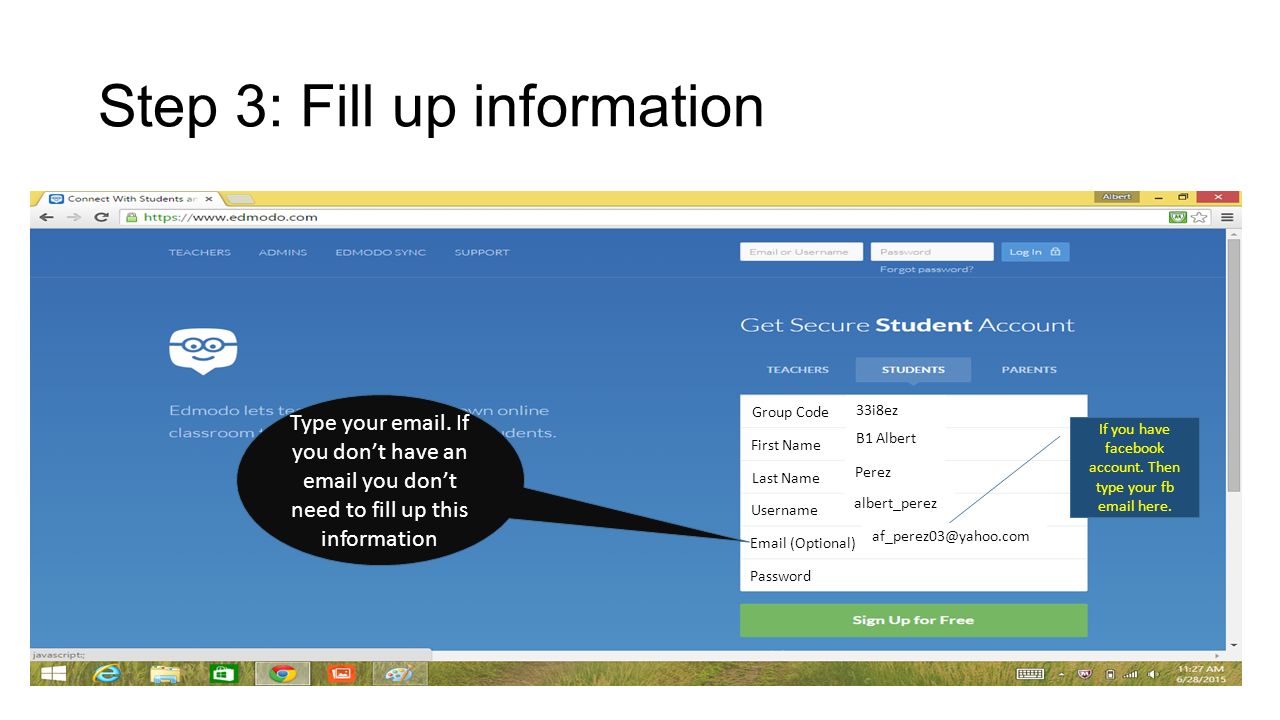Click the Email (Optional) field
The width and height of the screenshot is (1280, 720).
point(913,542)
